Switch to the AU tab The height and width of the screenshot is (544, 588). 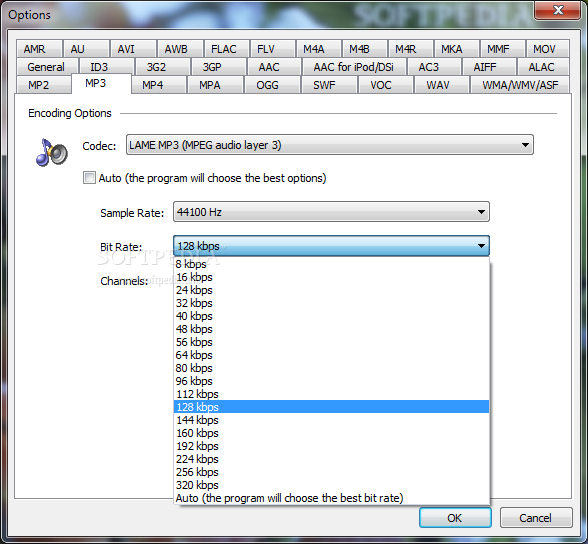pos(86,49)
